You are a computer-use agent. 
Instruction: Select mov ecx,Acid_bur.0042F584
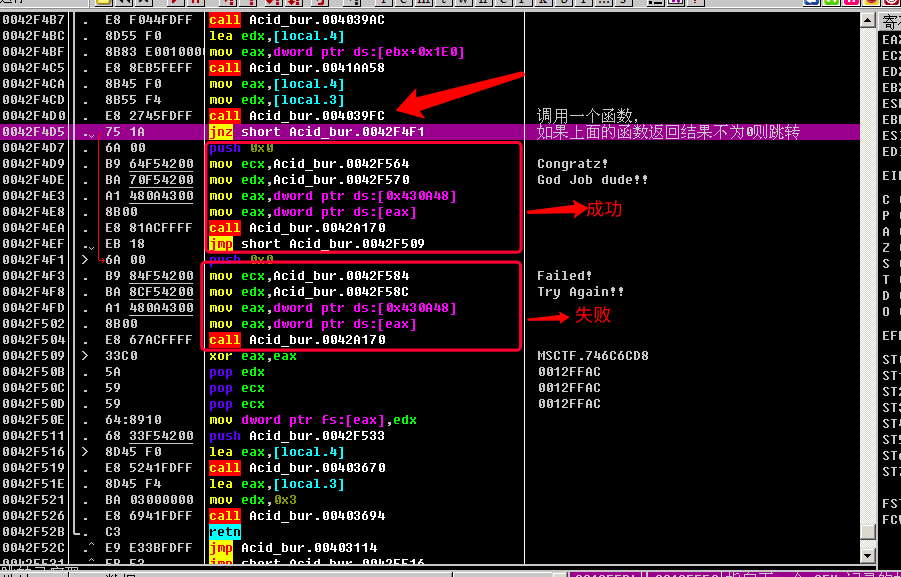[309, 276]
